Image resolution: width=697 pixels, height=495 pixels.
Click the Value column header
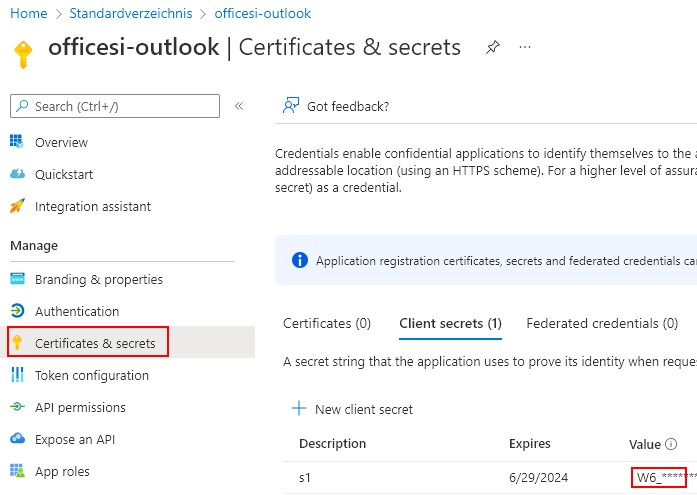click(645, 444)
